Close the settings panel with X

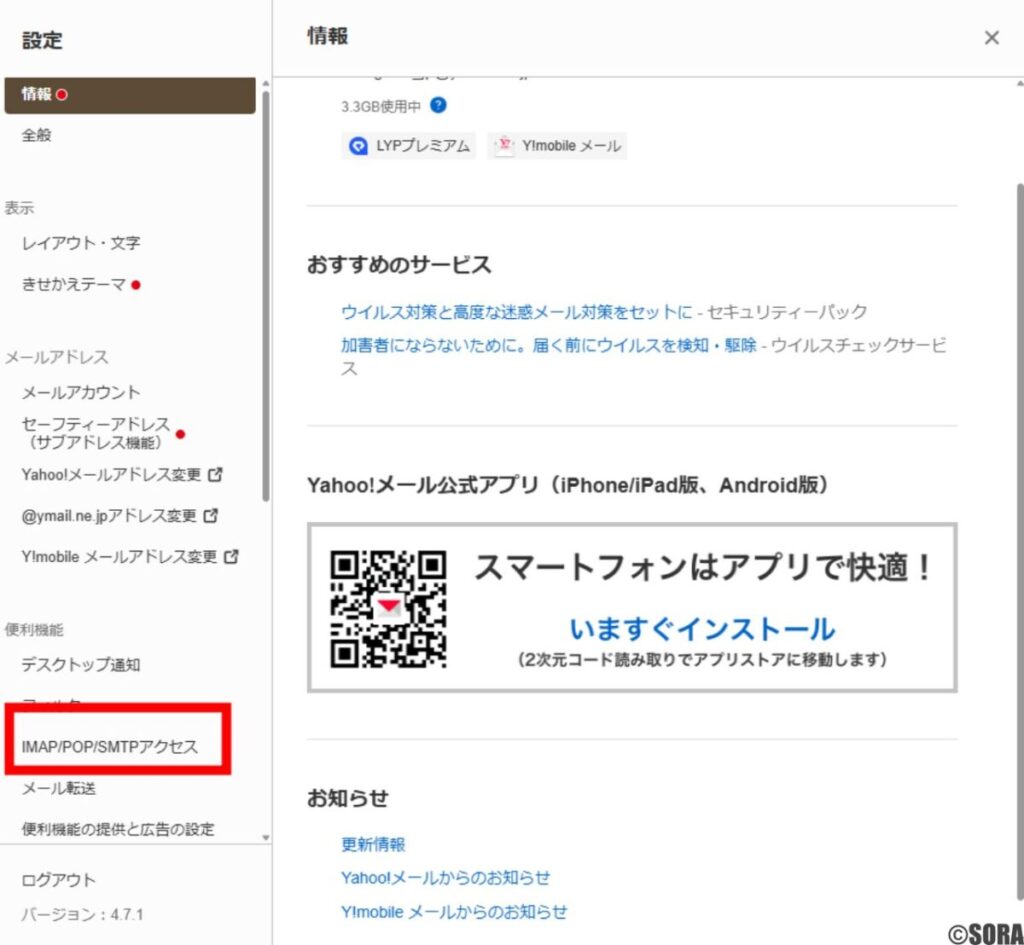991,38
